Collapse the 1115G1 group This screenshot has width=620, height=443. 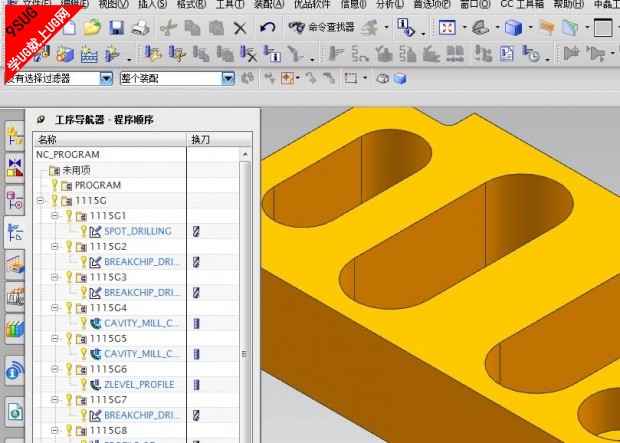click(55, 216)
